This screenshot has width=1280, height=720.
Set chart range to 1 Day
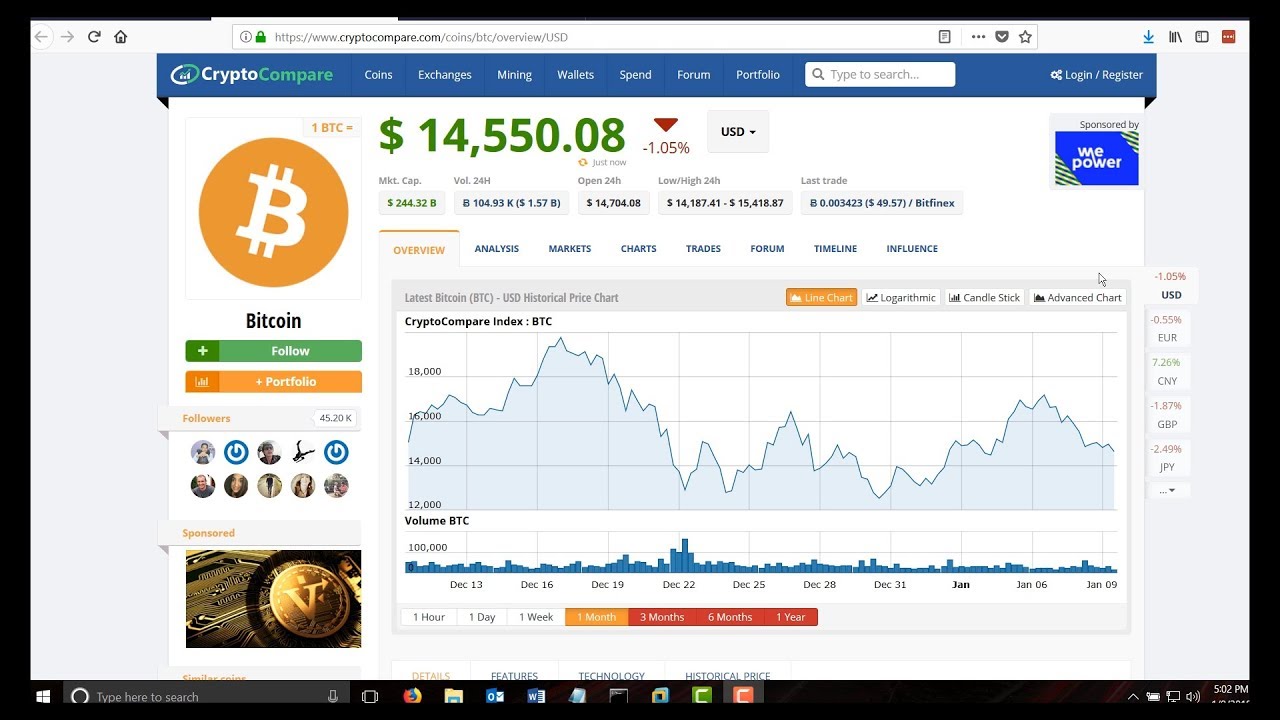click(482, 617)
